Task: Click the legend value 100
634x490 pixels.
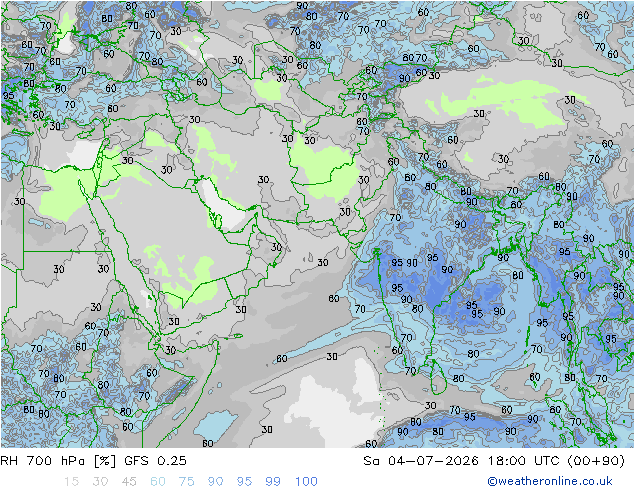Action: click(x=306, y=482)
